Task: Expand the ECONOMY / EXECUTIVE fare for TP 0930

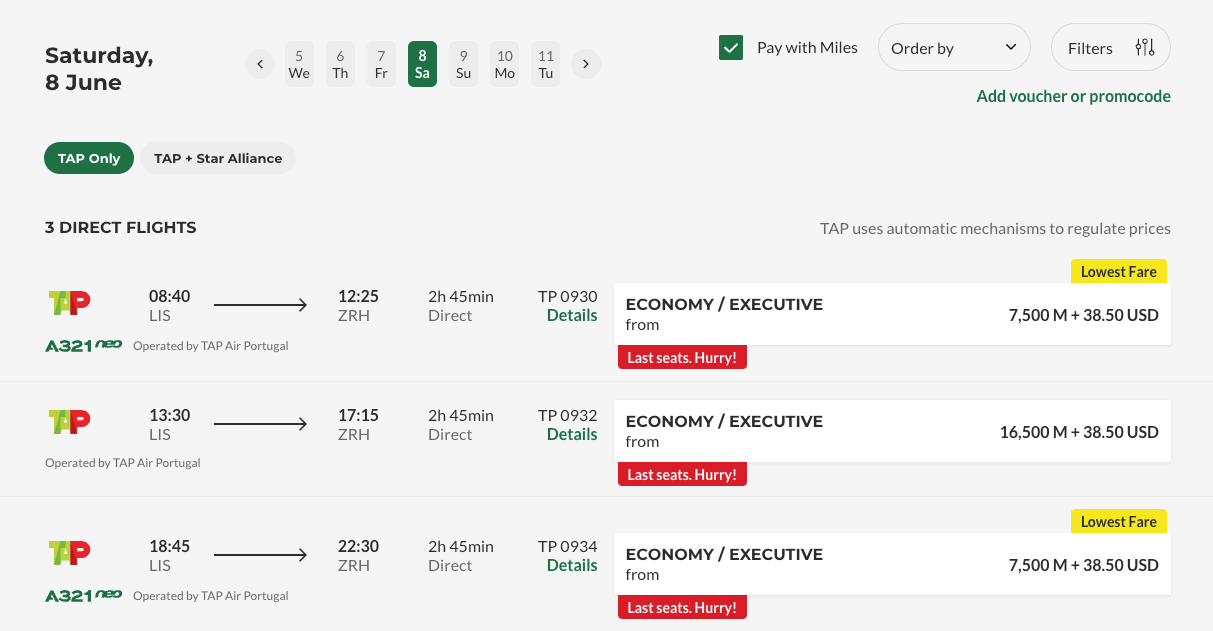Action: click(892, 314)
